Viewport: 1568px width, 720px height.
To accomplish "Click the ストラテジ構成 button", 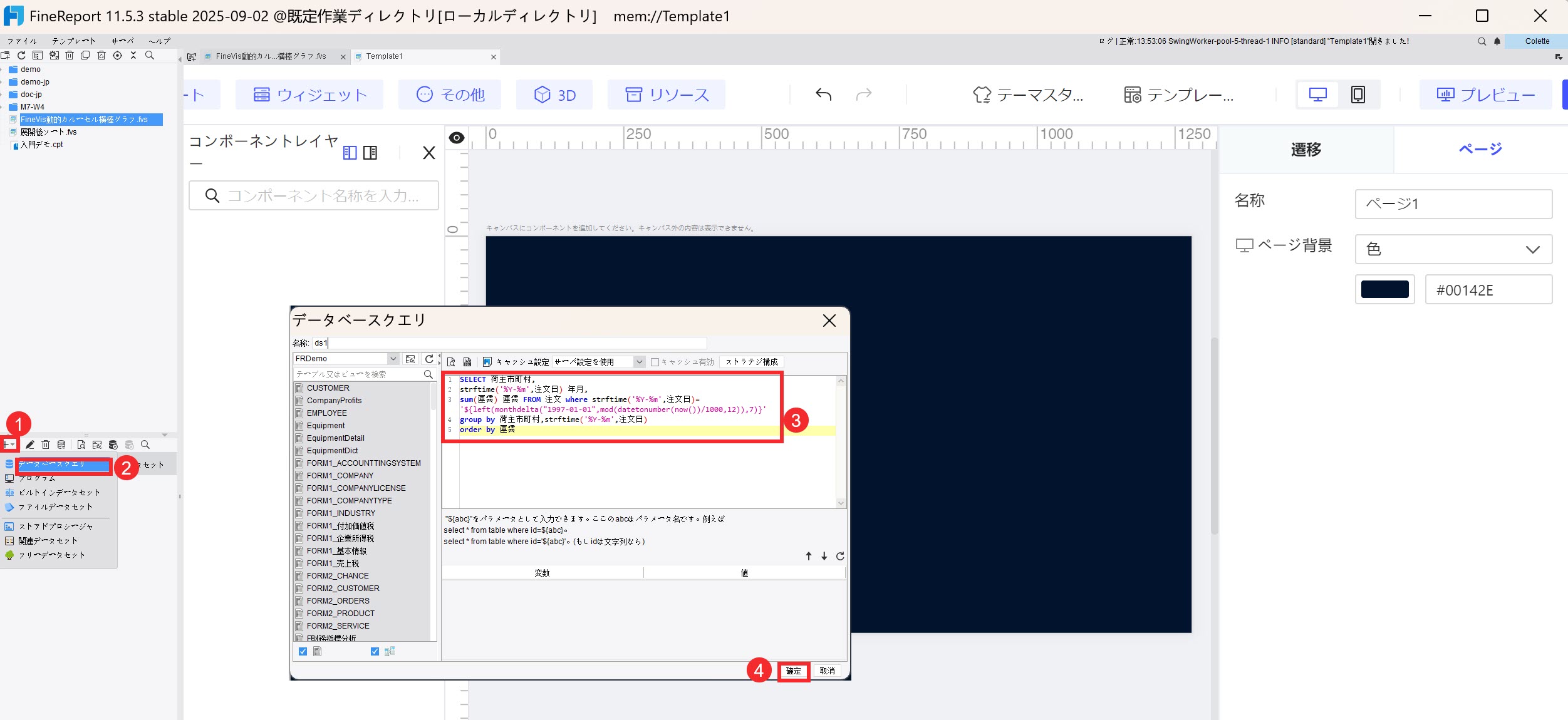I will tap(752, 362).
